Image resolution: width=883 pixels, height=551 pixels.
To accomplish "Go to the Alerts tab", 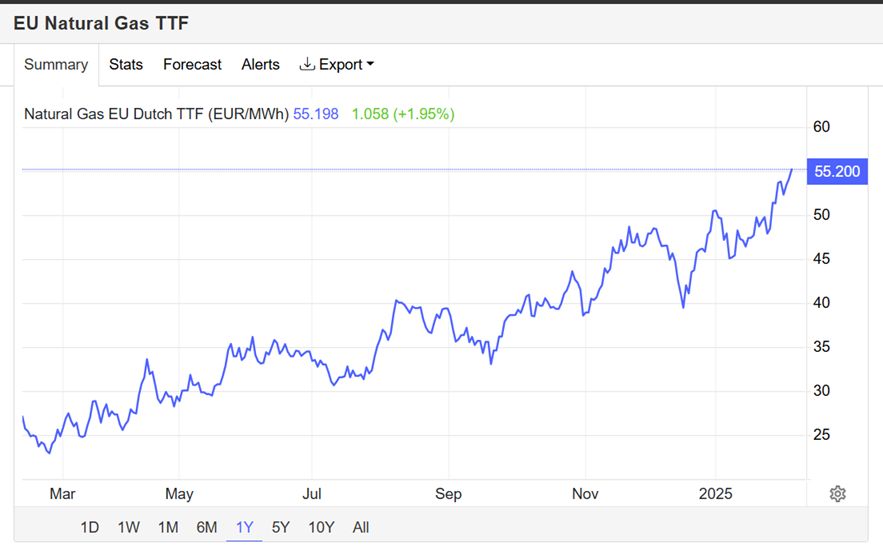I will click(x=260, y=65).
